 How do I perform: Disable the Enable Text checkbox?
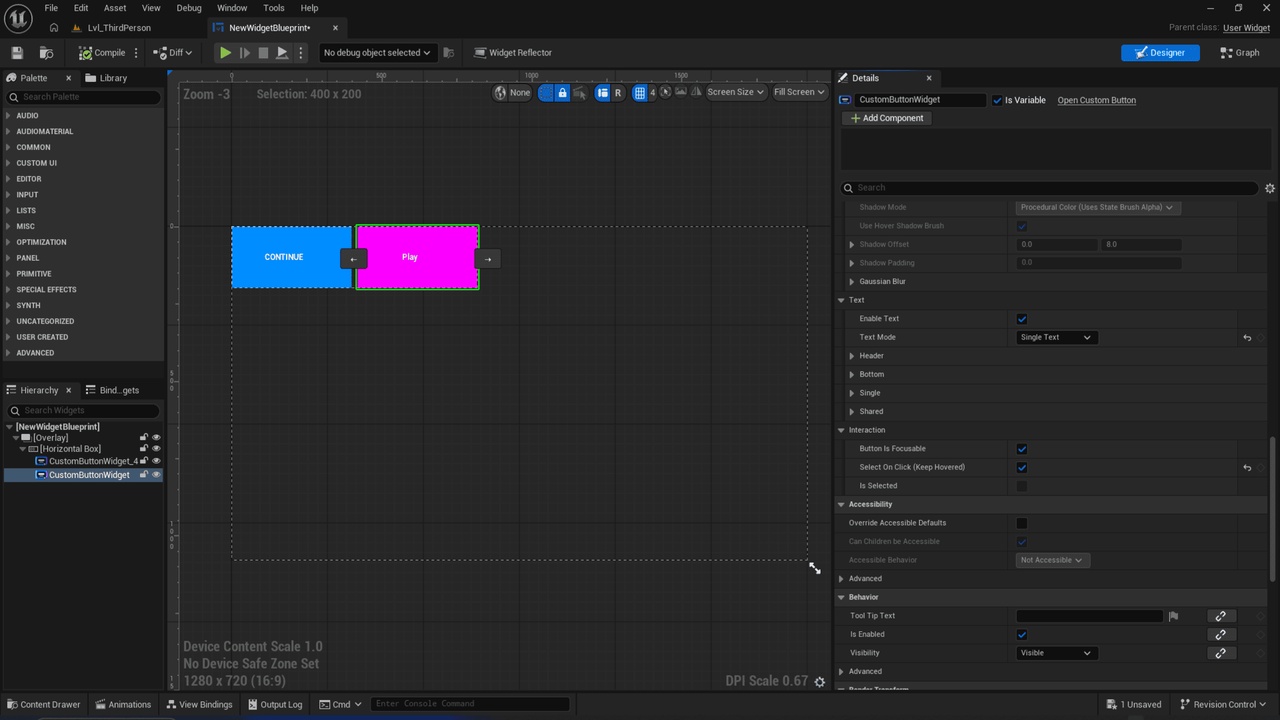[x=1022, y=319]
